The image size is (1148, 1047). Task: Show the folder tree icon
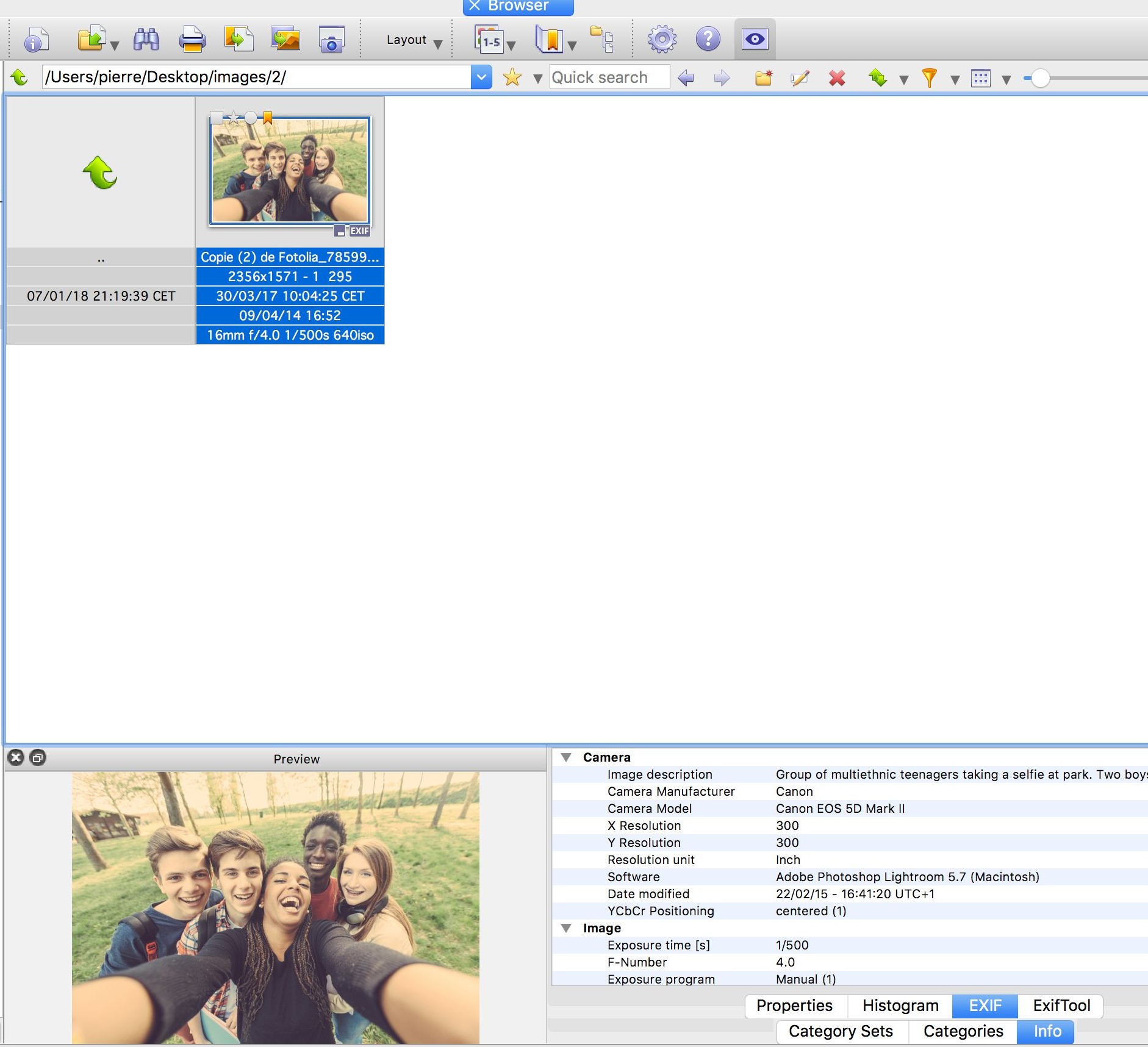coord(601,40)
